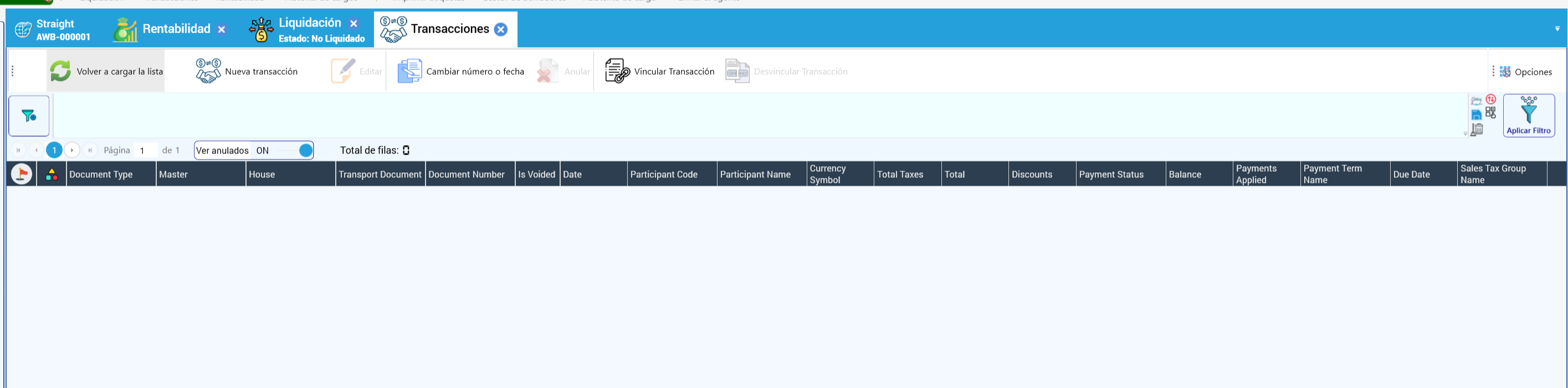Image resolution: width=1568 pixels, height=388 pixels.
Task: Close the Transacciones tab
Action: (x=501, y=29)
